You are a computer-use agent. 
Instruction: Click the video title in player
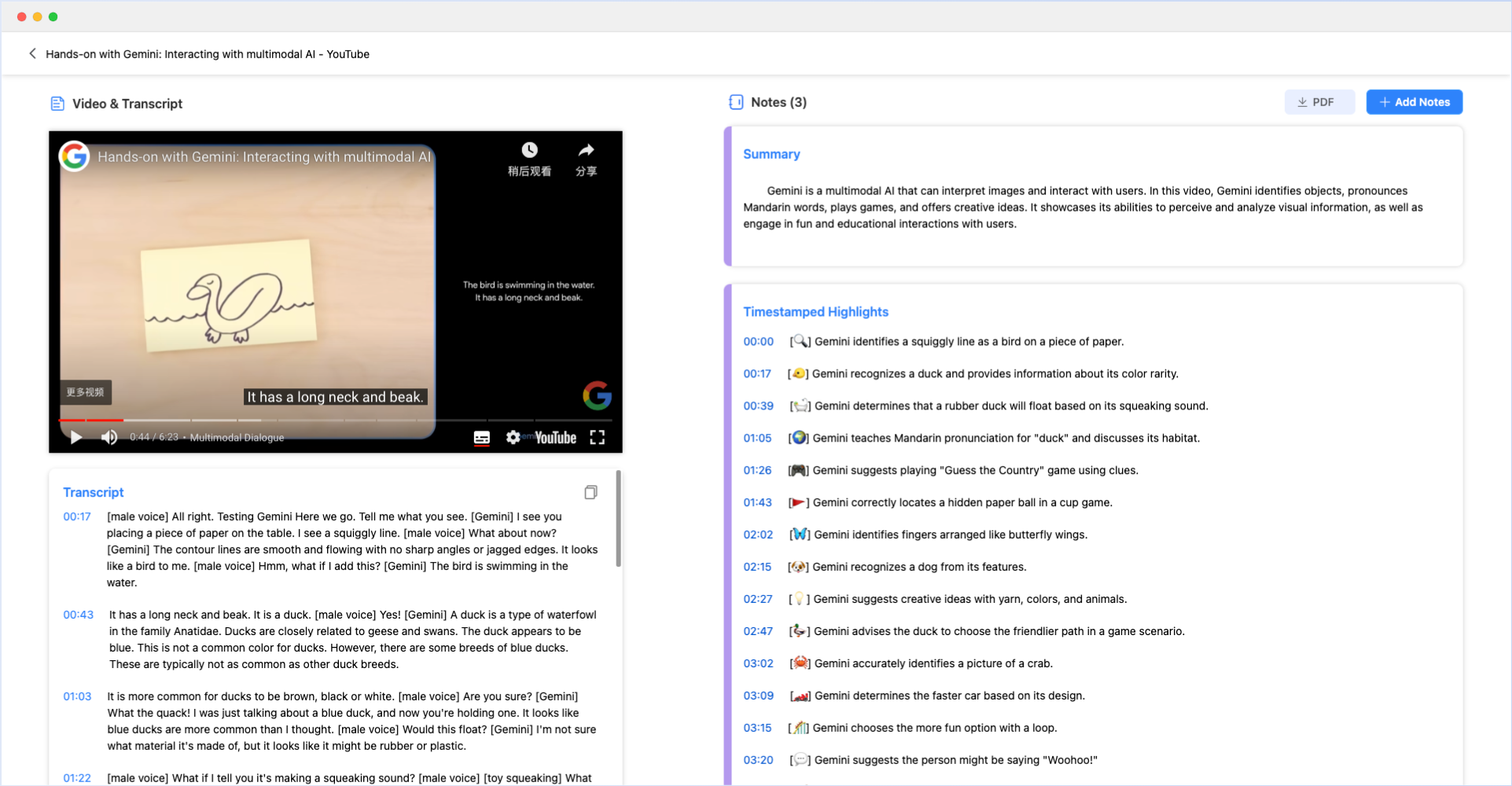click(x=264, y=156)
